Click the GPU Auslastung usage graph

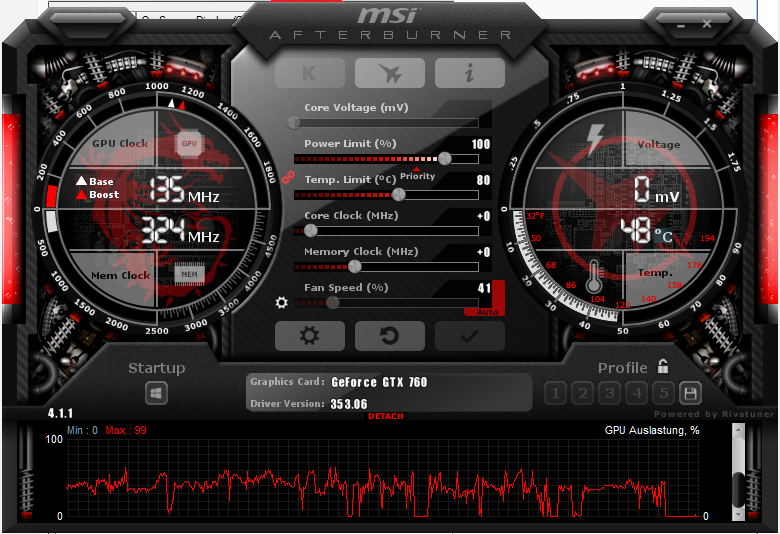click(x=383, y=477)
